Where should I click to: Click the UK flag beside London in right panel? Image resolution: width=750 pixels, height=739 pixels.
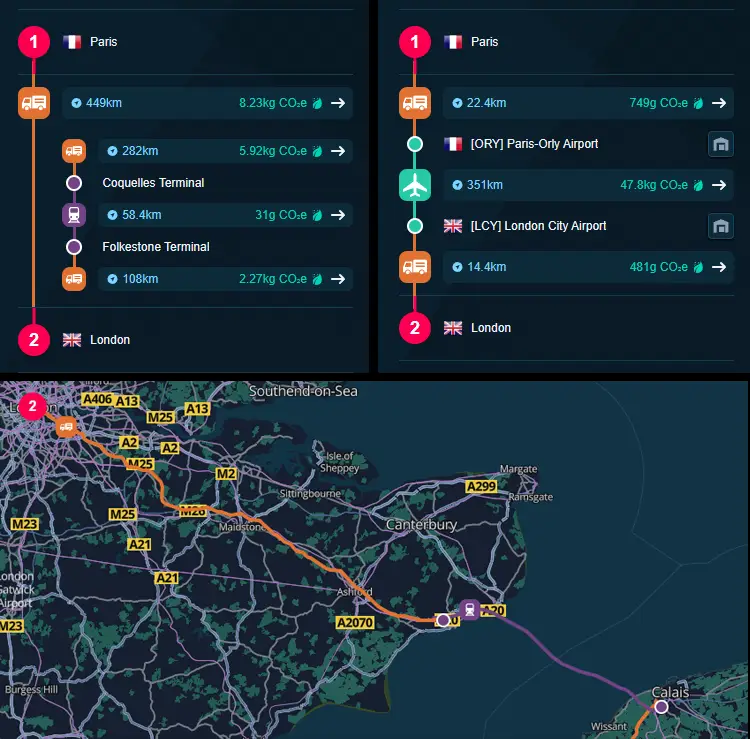coord(452,328)
